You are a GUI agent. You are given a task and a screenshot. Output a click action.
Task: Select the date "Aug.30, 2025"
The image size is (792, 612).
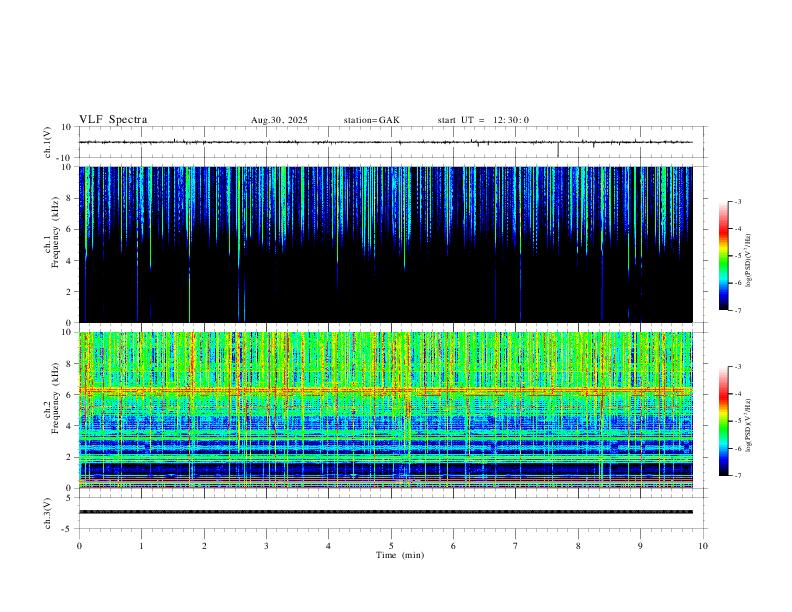(x=279, y=120)
